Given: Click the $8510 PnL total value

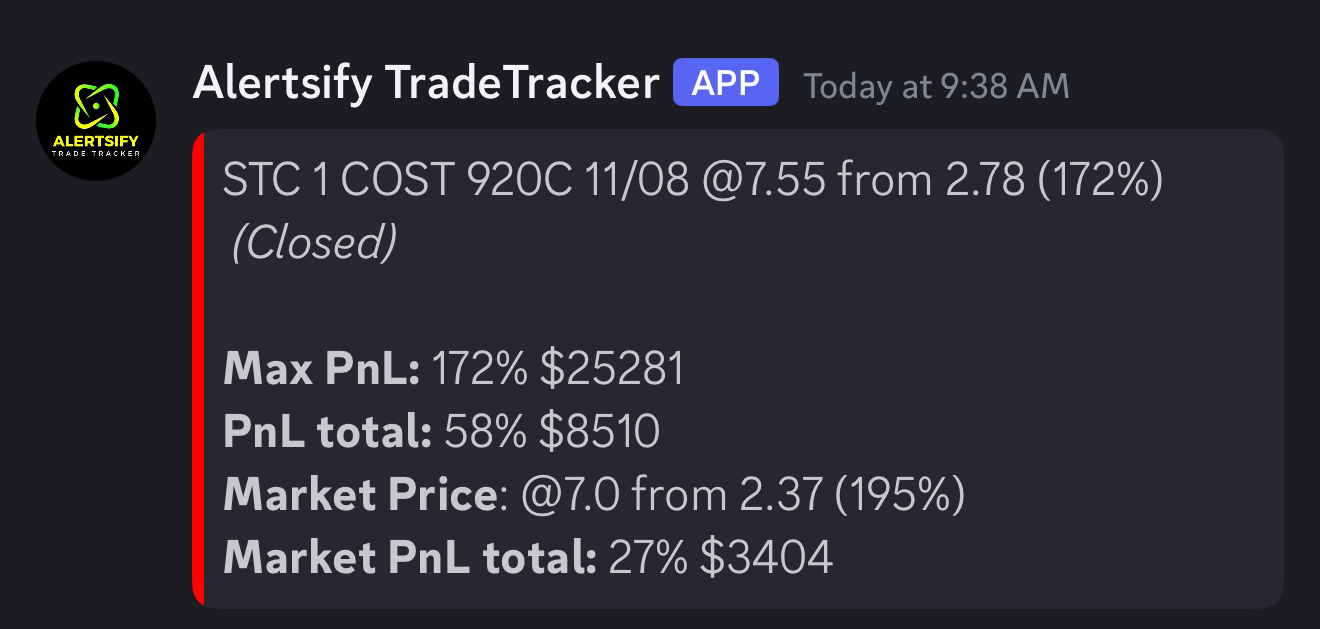Looking at the screenshot, I should tap(599, 431).
